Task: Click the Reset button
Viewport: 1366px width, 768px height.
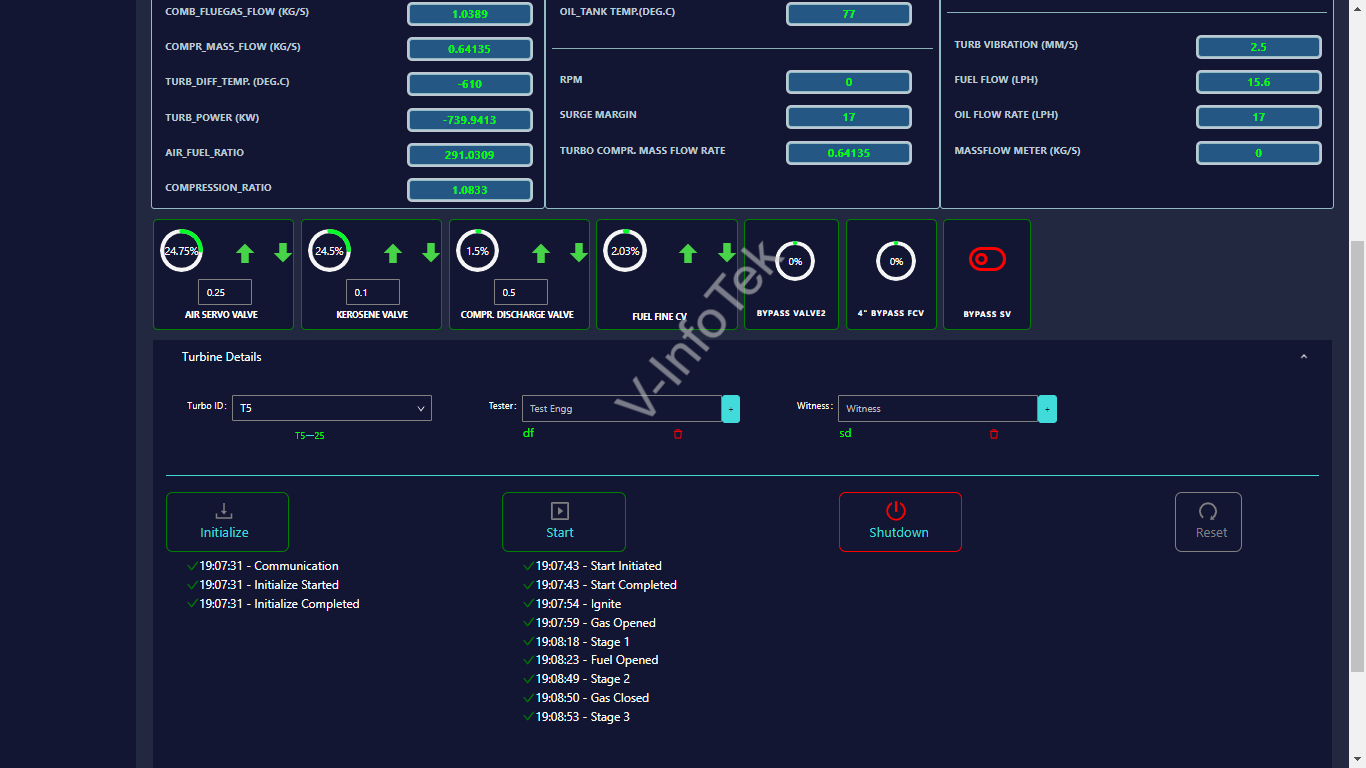Action: tap(1208, 522)
